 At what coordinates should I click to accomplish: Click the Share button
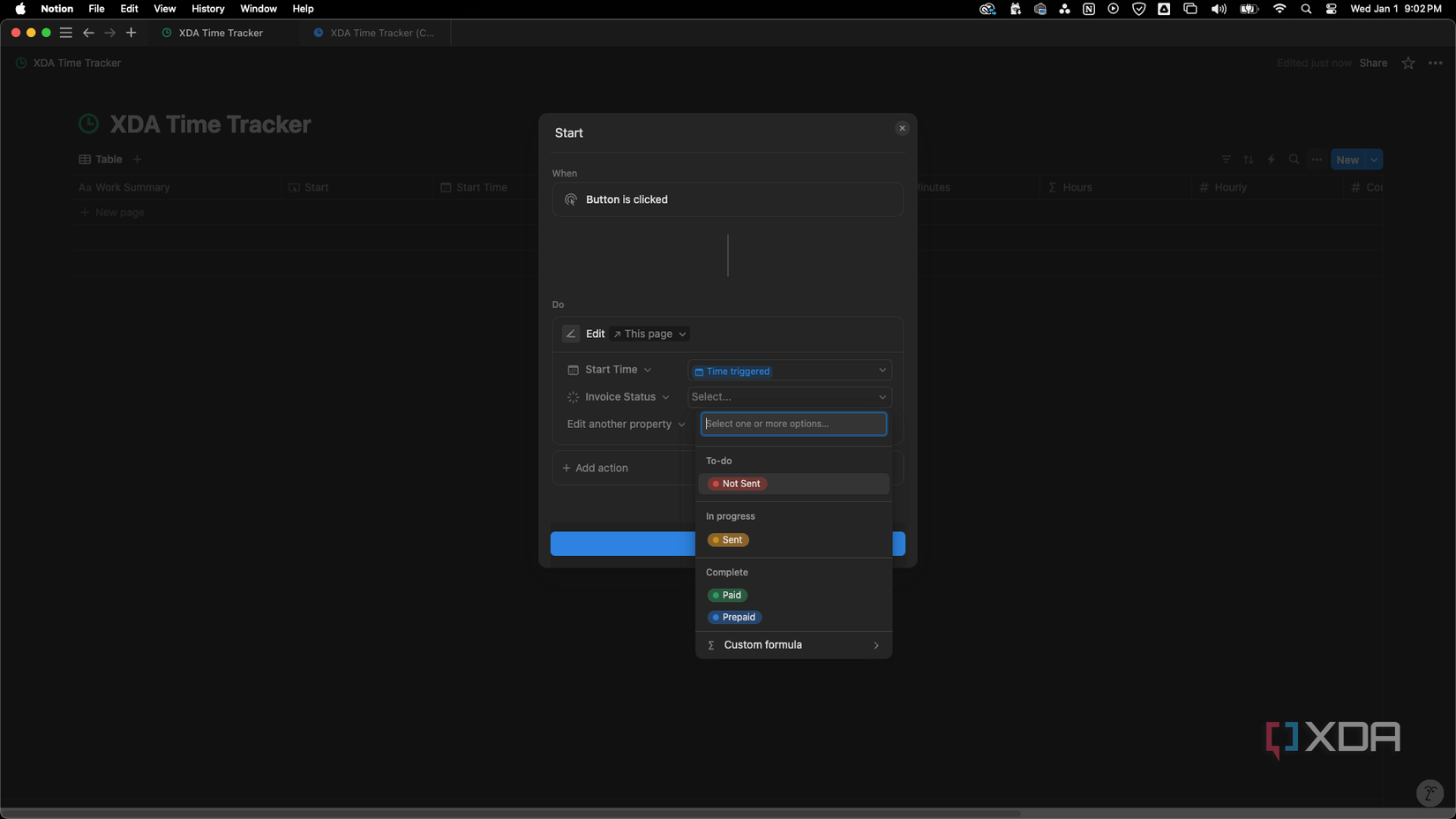point(1373,64)
